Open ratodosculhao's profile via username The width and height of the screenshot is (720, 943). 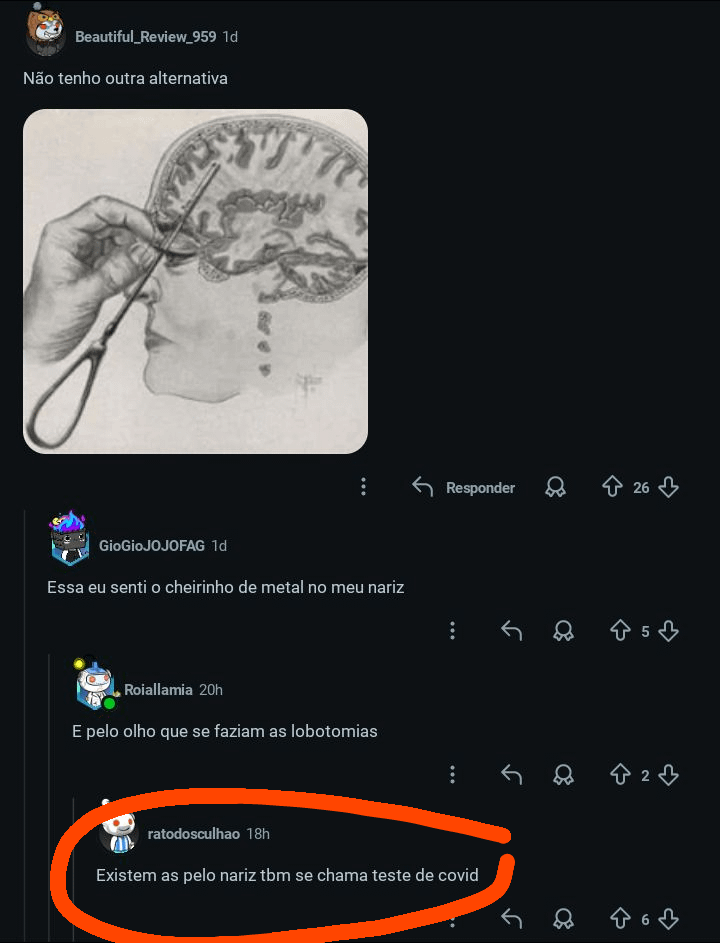click(194, 834)
